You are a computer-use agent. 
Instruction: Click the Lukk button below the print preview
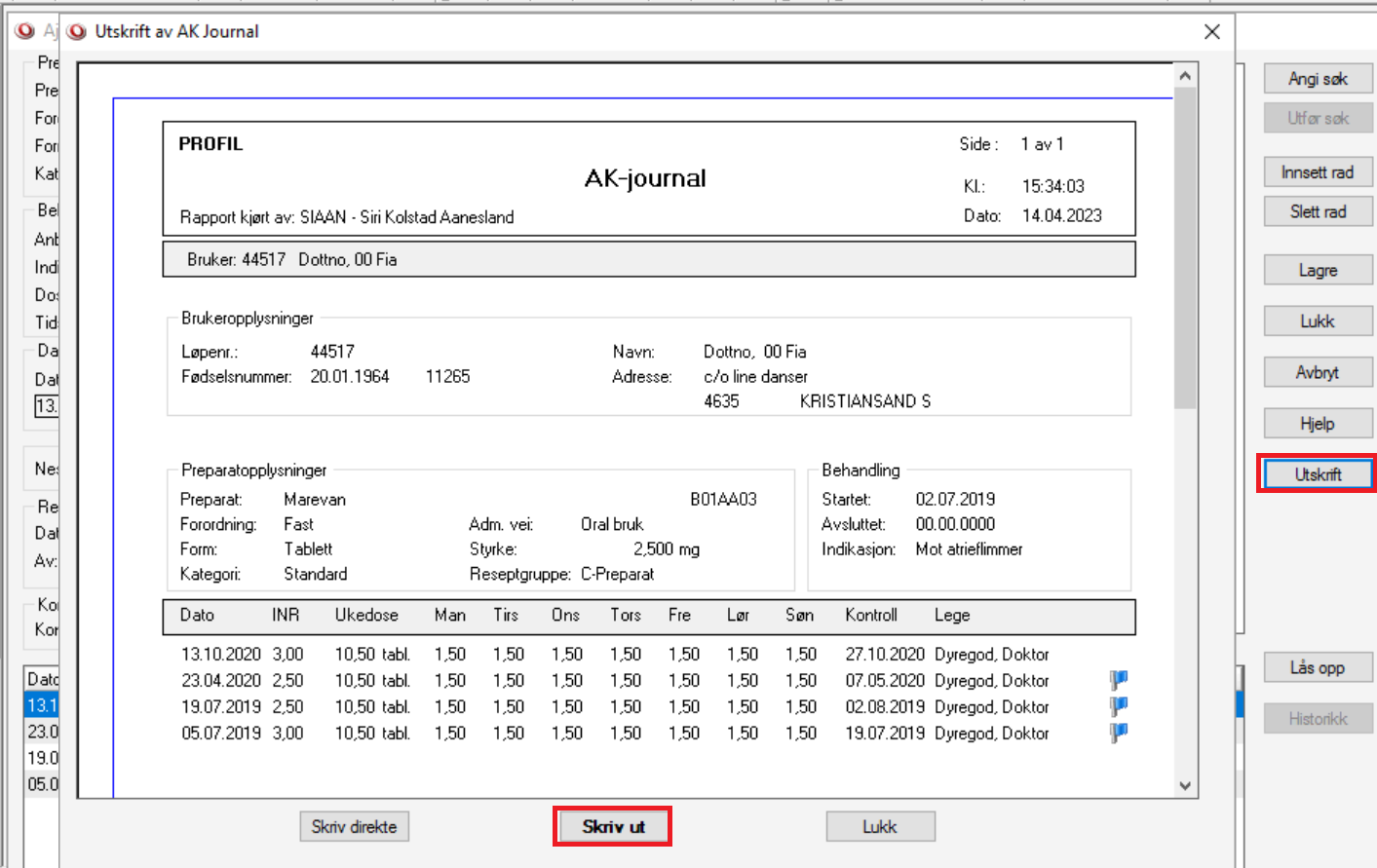click(x=880, y=826)
